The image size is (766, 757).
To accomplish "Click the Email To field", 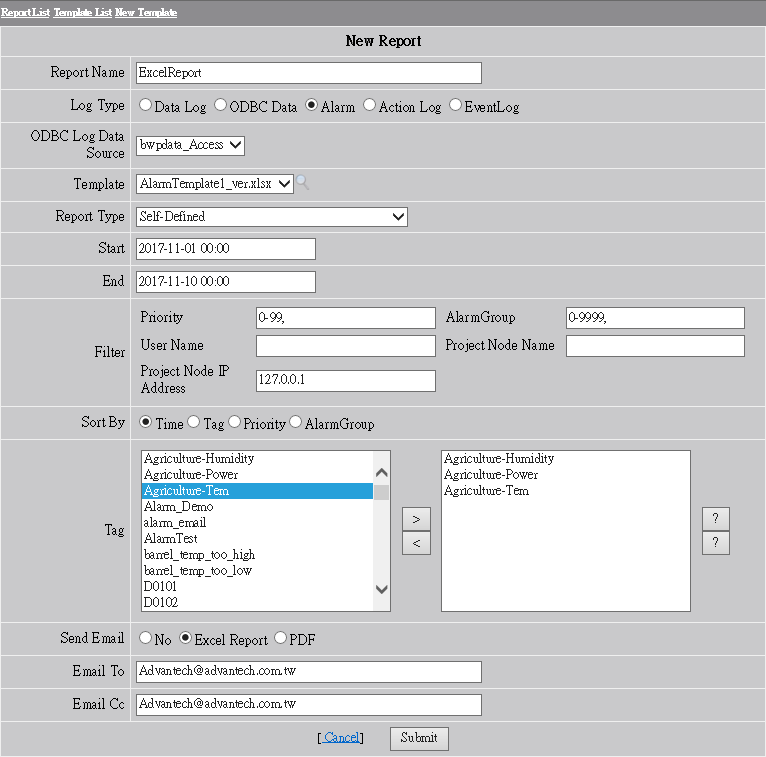I will click(309, 672).
